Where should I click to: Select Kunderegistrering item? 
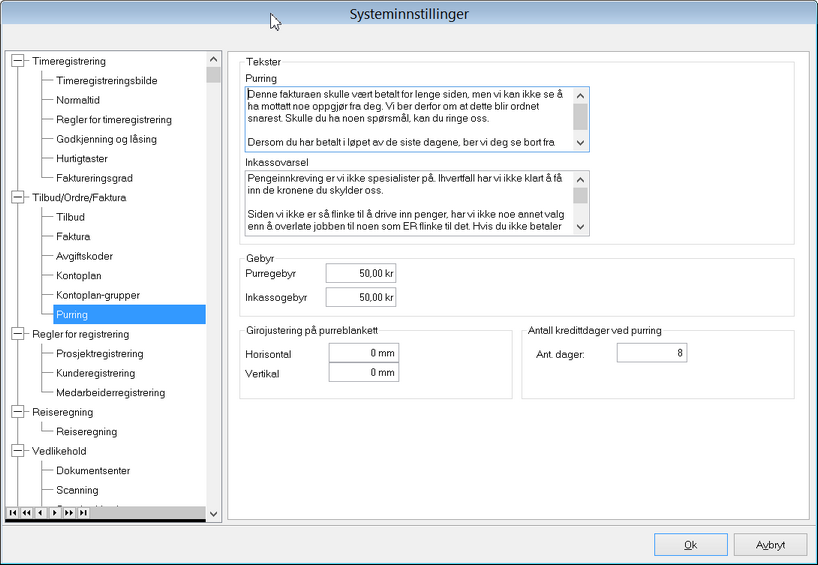click(95, 373)
